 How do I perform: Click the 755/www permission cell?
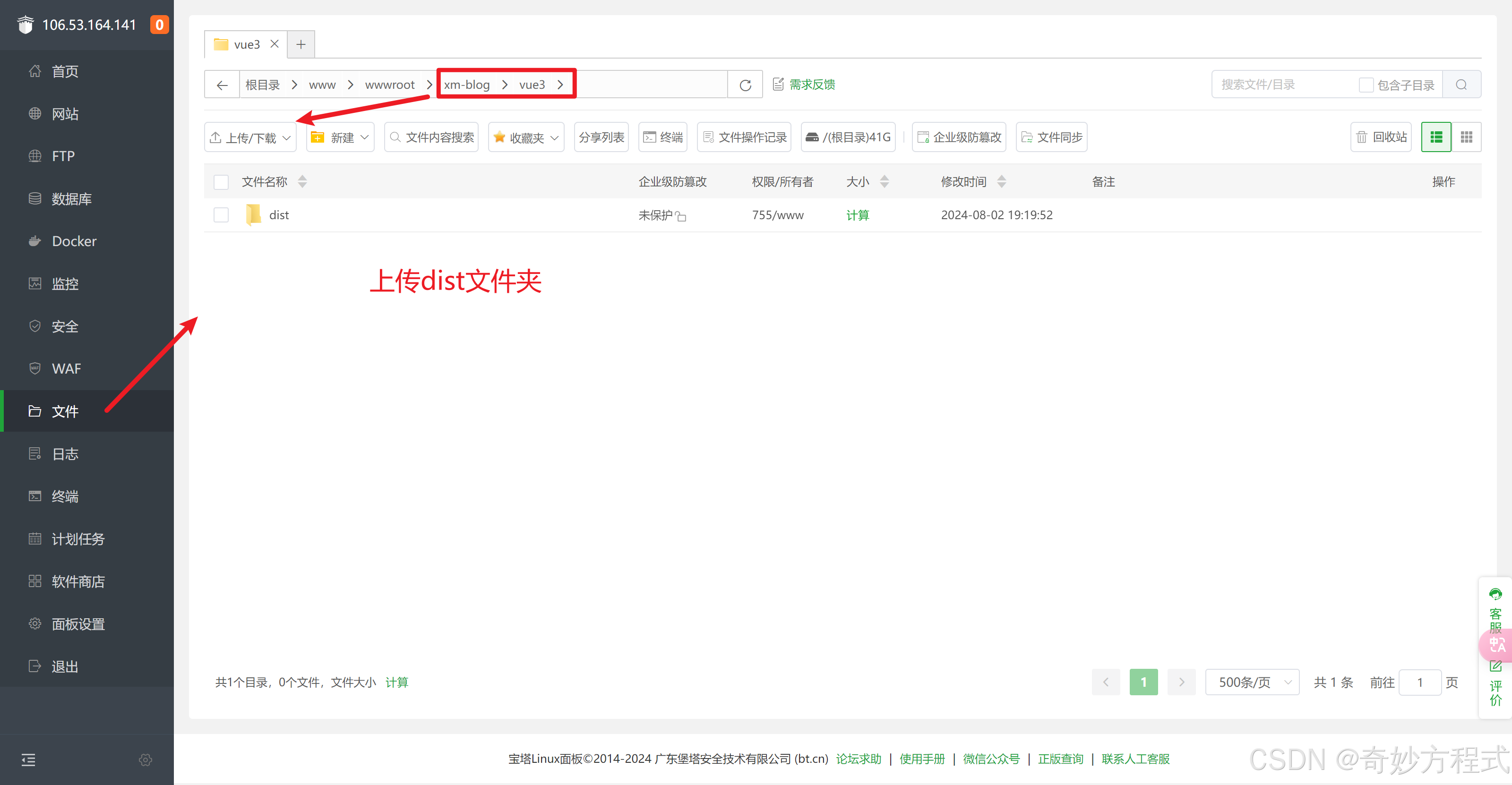[x=778, y=215]
